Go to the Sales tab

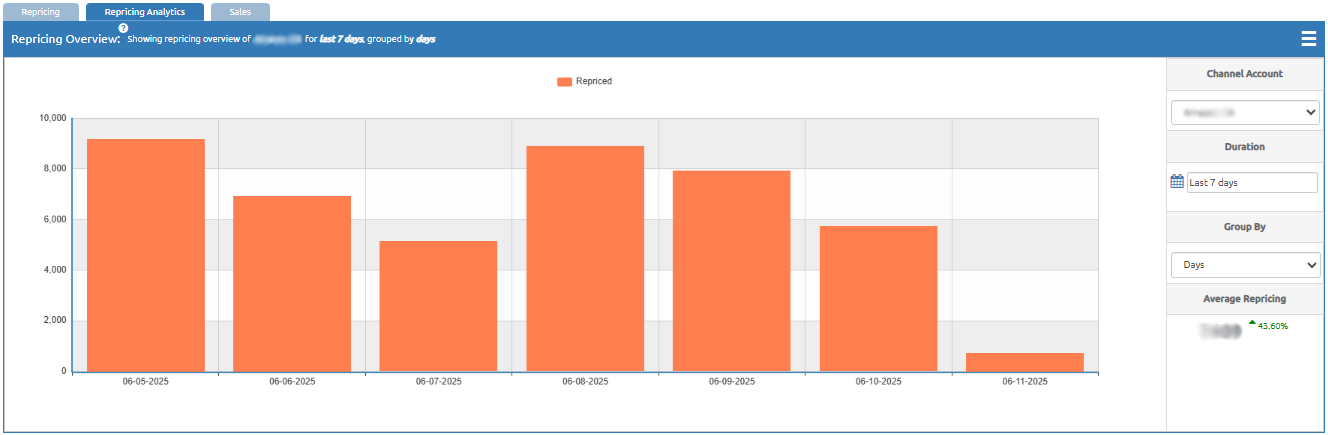240,12
